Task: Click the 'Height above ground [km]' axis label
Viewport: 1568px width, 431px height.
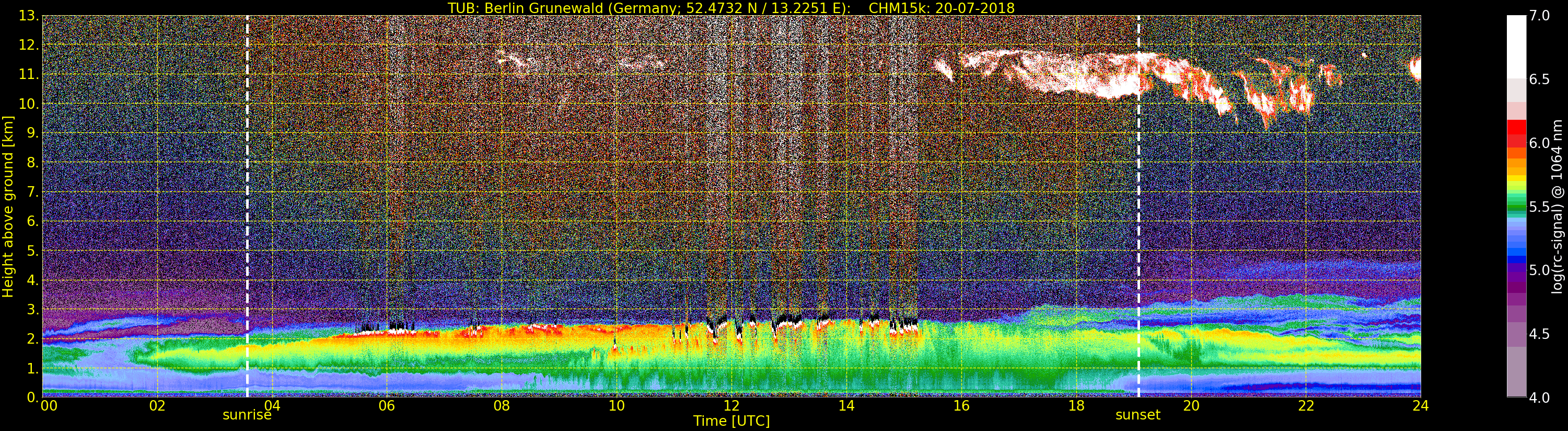Action: (8, 206)
